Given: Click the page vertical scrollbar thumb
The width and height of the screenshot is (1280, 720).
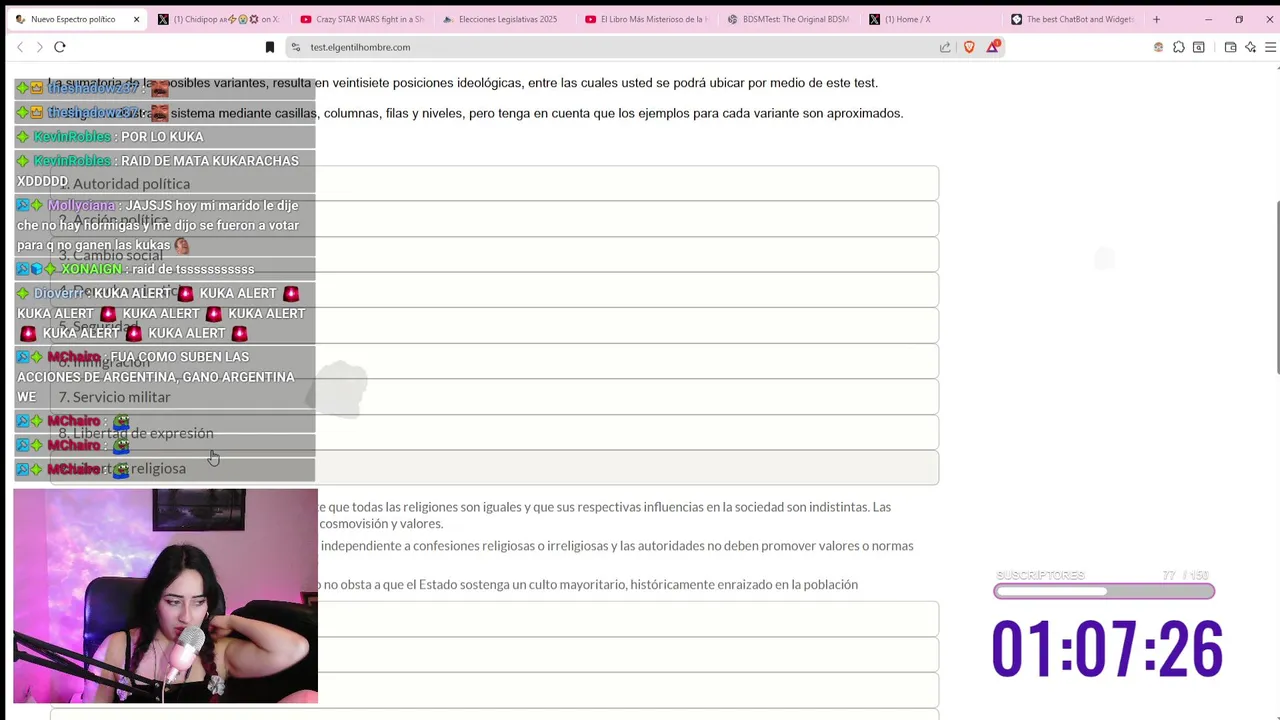Looking at the screenshot, I should pyautogui.click(x=1276, y=288).
